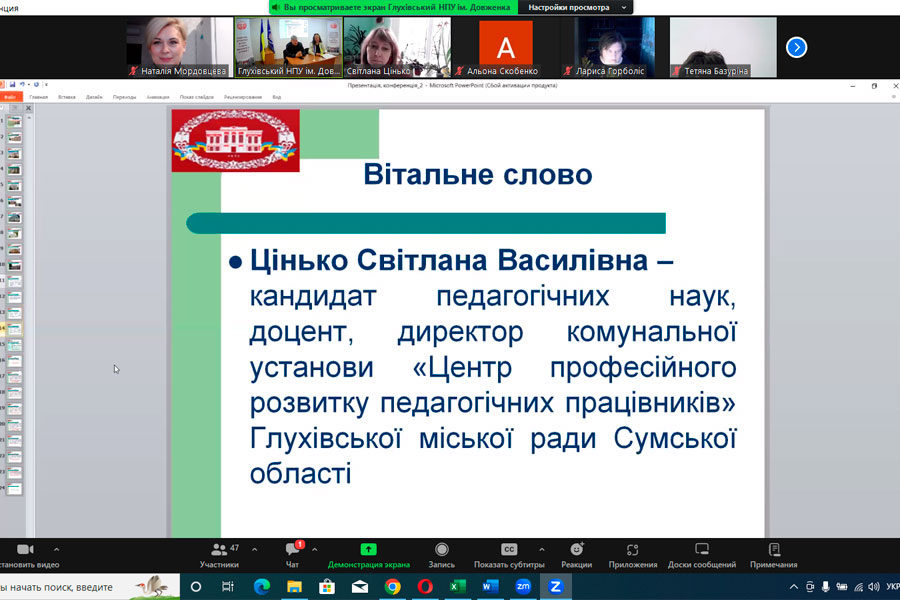900x600 pixels.
Task: Open the round blue Zoom 'zm' taskbar icon
Action: [523, 587]
